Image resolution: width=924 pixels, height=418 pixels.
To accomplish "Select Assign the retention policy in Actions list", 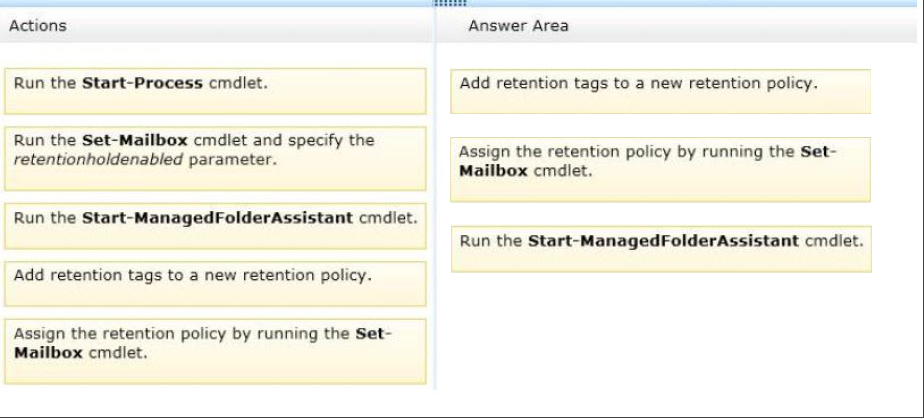I will 215,351.
